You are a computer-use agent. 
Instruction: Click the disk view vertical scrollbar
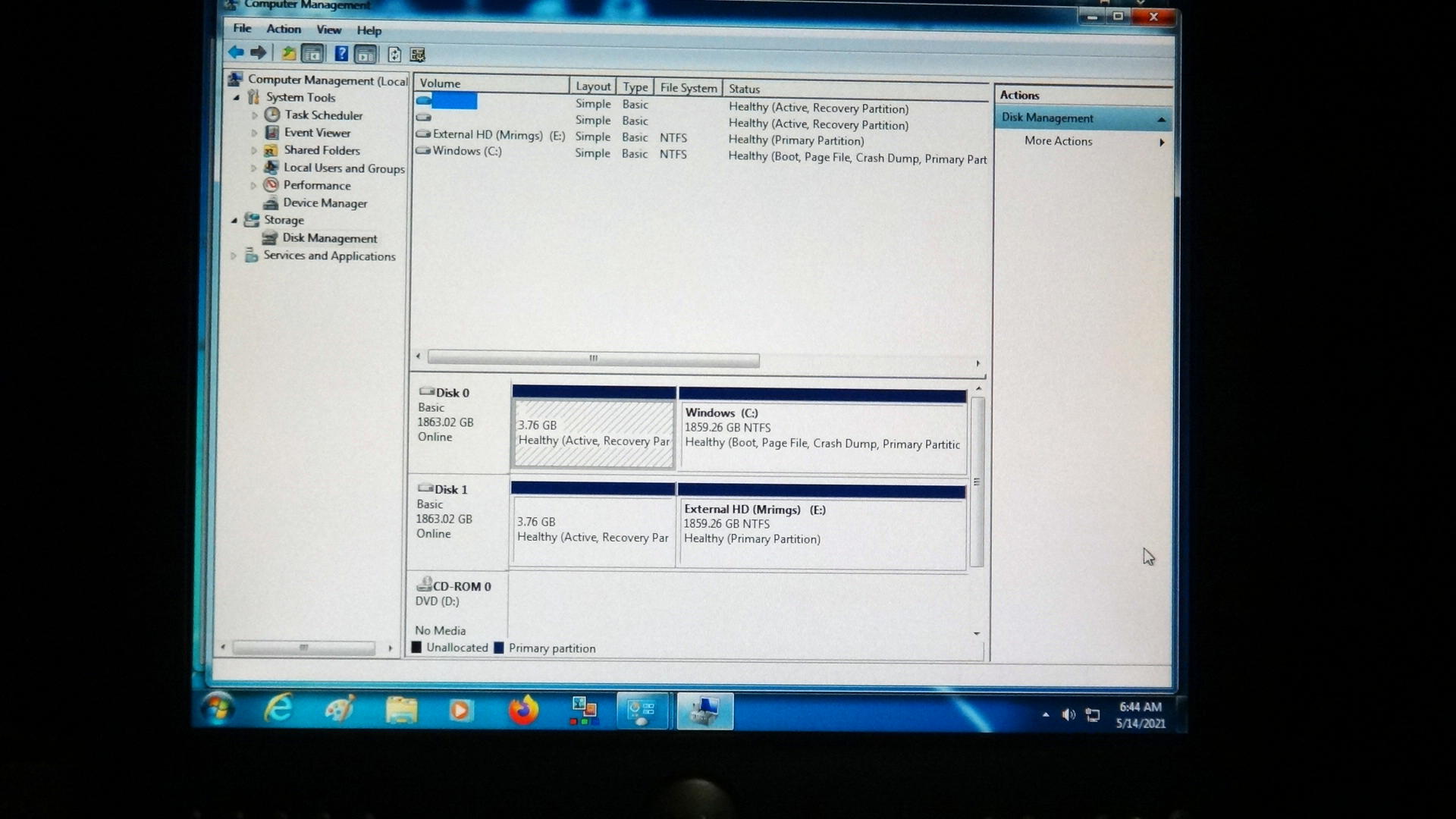click(977, 482)
